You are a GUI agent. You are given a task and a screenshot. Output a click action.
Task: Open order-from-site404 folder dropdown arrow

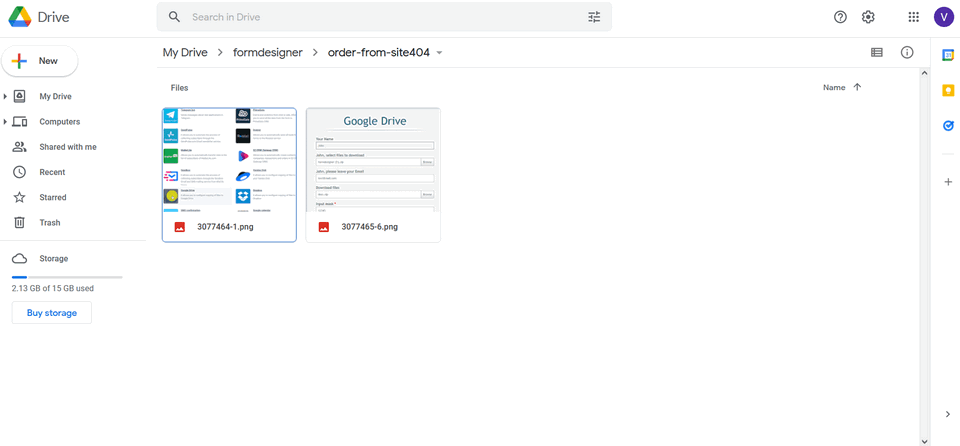point(439,53)
